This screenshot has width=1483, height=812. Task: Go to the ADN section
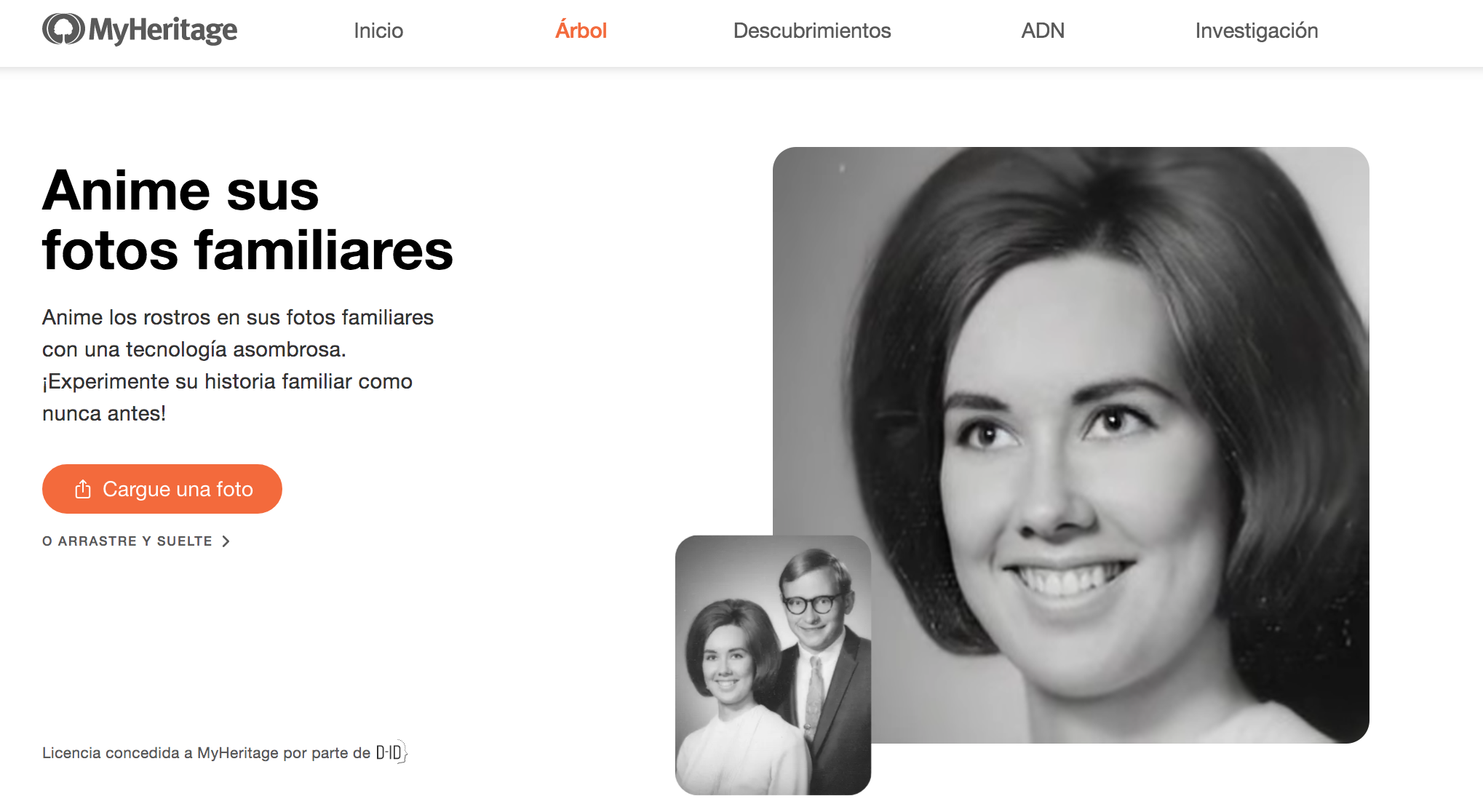[x=1042, y=31]
